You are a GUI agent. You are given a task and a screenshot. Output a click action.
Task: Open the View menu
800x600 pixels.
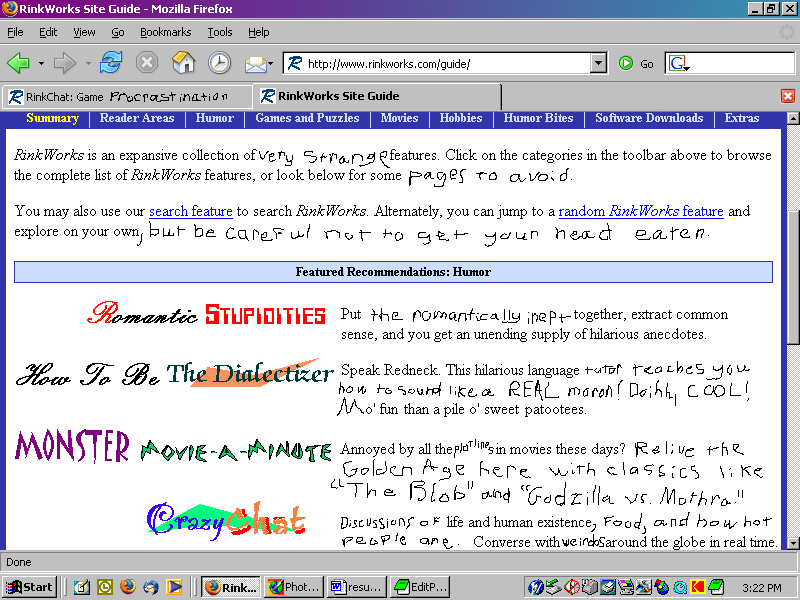coord(84,32)
